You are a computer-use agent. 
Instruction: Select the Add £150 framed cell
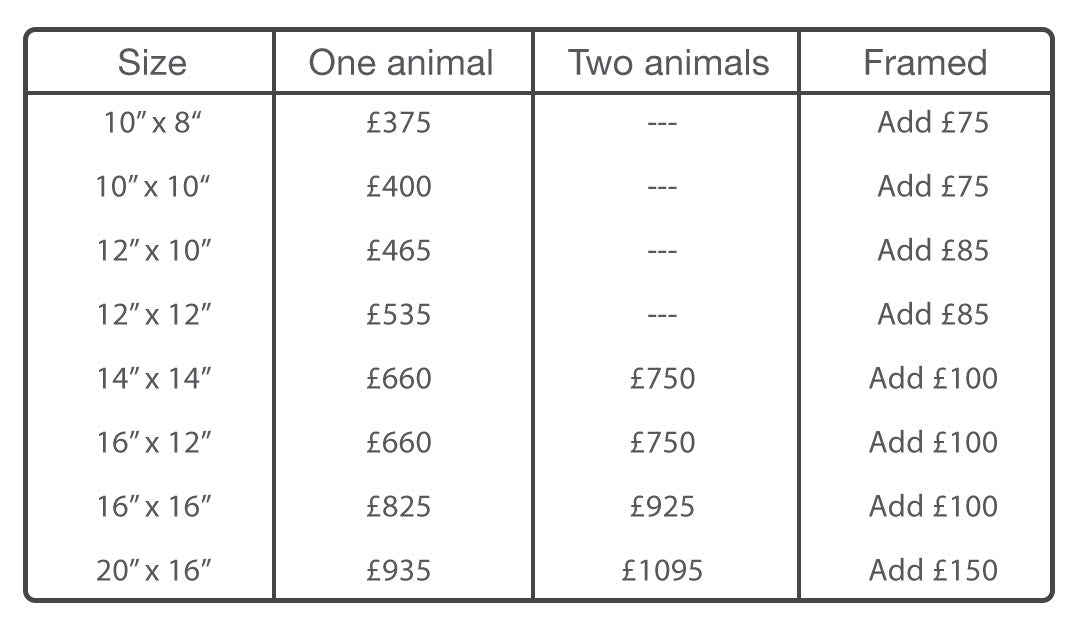click(933, 571)
